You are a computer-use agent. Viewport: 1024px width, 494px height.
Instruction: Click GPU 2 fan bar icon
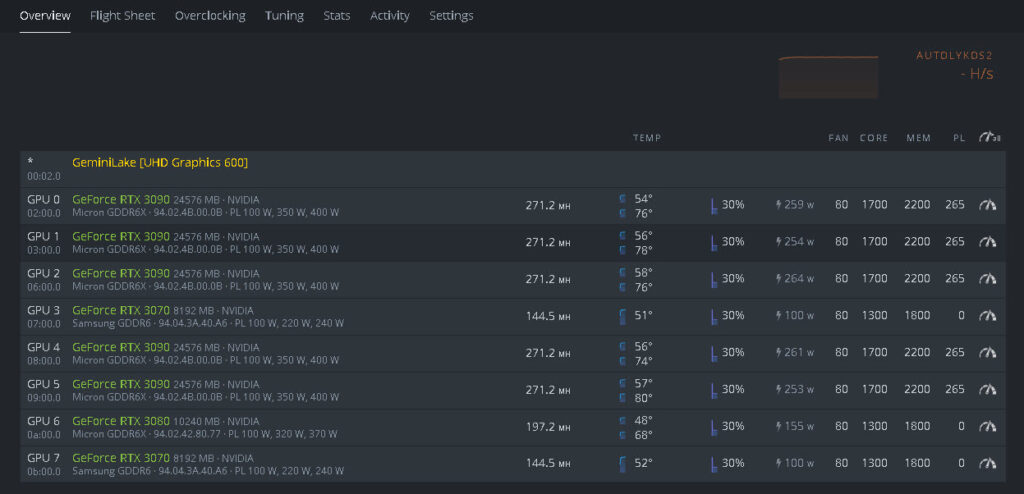coord(714,280)
